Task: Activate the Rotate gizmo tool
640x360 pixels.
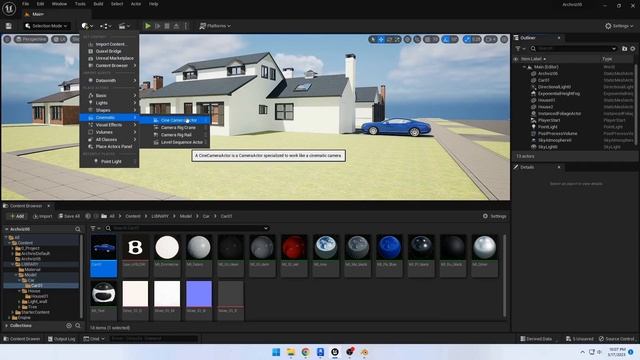Action: coord(389,39)
